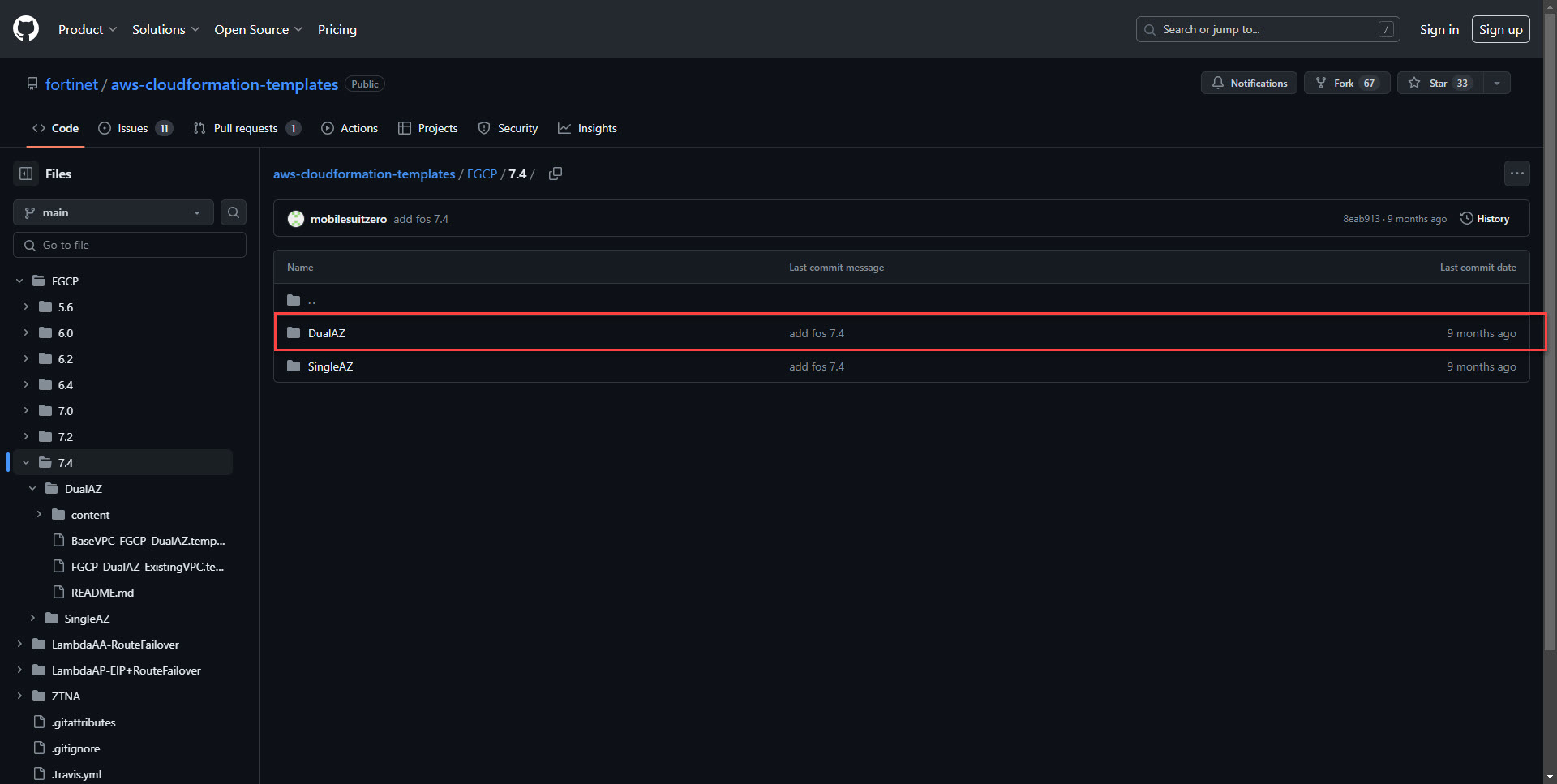
Task: Collapse the Files side panel icon
Action: (x=26, y=174)
